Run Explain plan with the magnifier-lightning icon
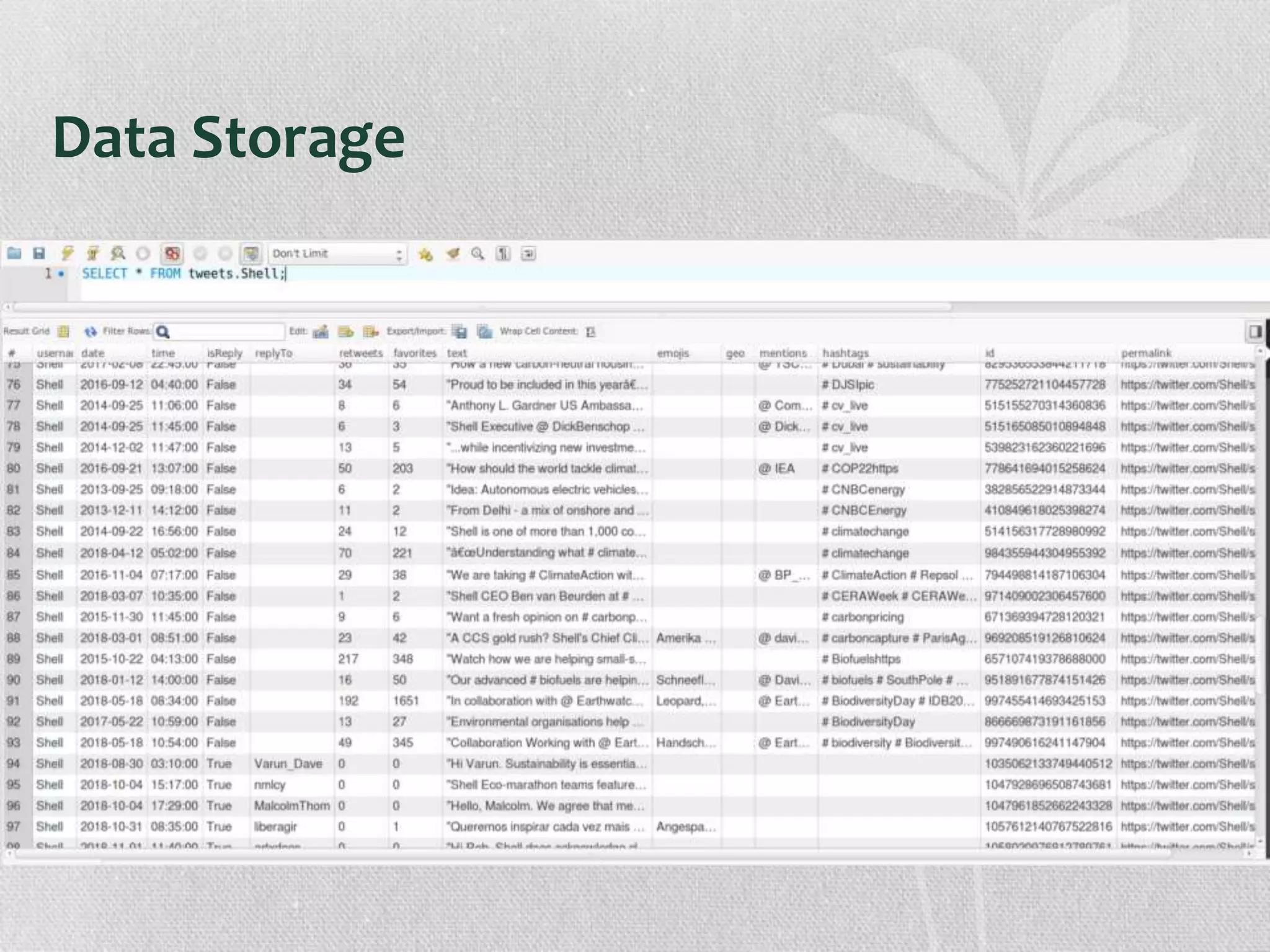Image resolution: width=1270 pixels, height=952 pixels. 118,253
